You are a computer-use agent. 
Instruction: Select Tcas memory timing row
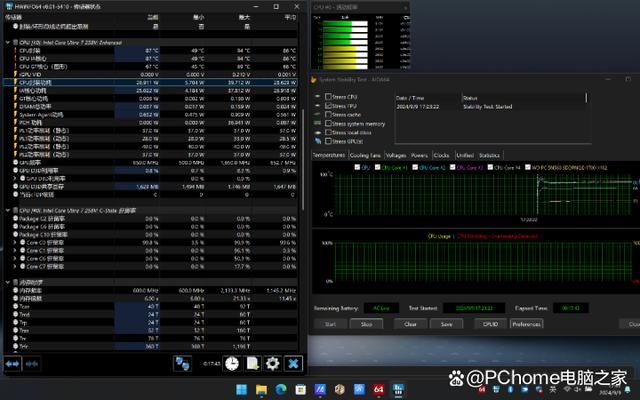point(150,307)
